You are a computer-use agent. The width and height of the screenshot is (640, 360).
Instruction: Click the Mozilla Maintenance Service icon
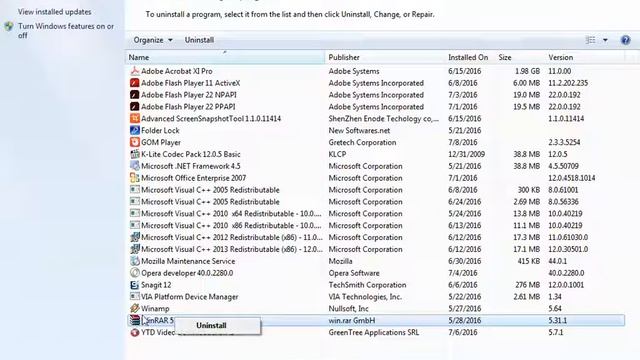(135, 261)
